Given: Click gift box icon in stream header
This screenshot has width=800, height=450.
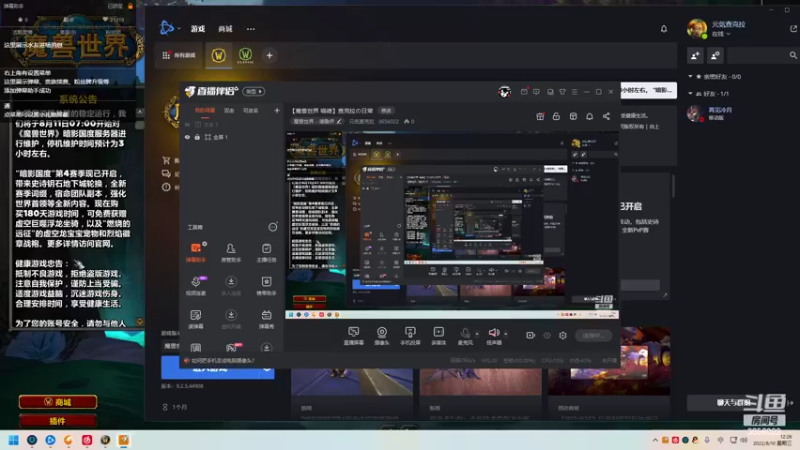Looking at the screenshot, I should [540, 116].
